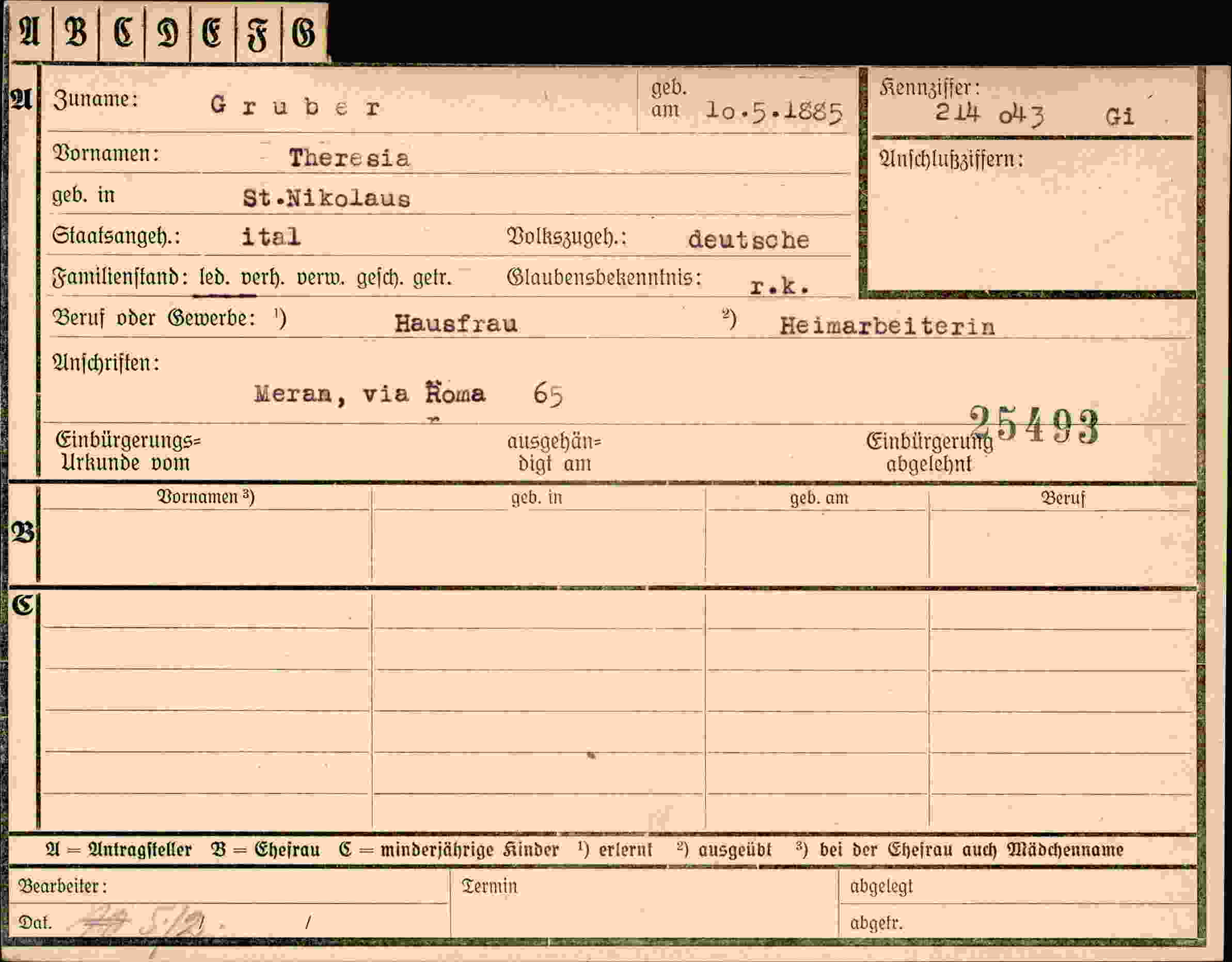Screen dimensions: 1232x962
Task: Click the 'Anschlußziffern:' label
Action: click(x=951, y=159)
